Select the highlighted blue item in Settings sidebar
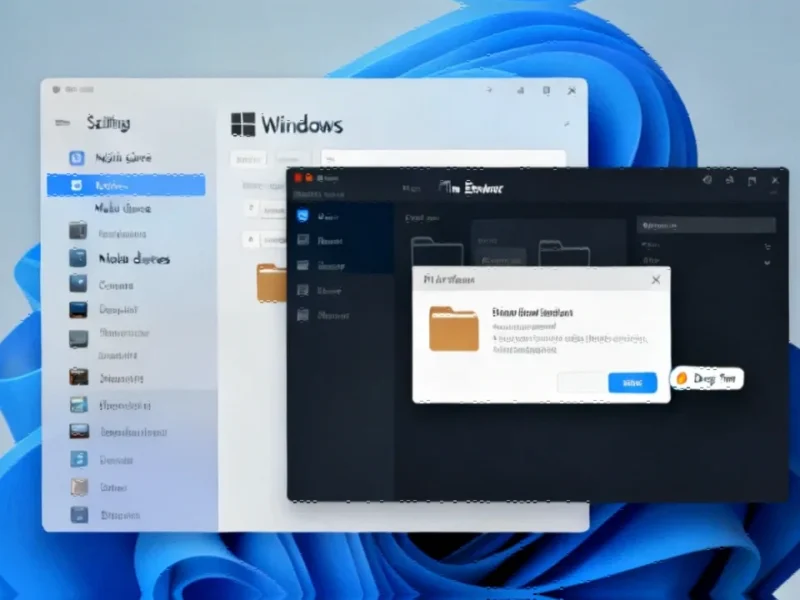The image size is (800, 600). point(125,185)
